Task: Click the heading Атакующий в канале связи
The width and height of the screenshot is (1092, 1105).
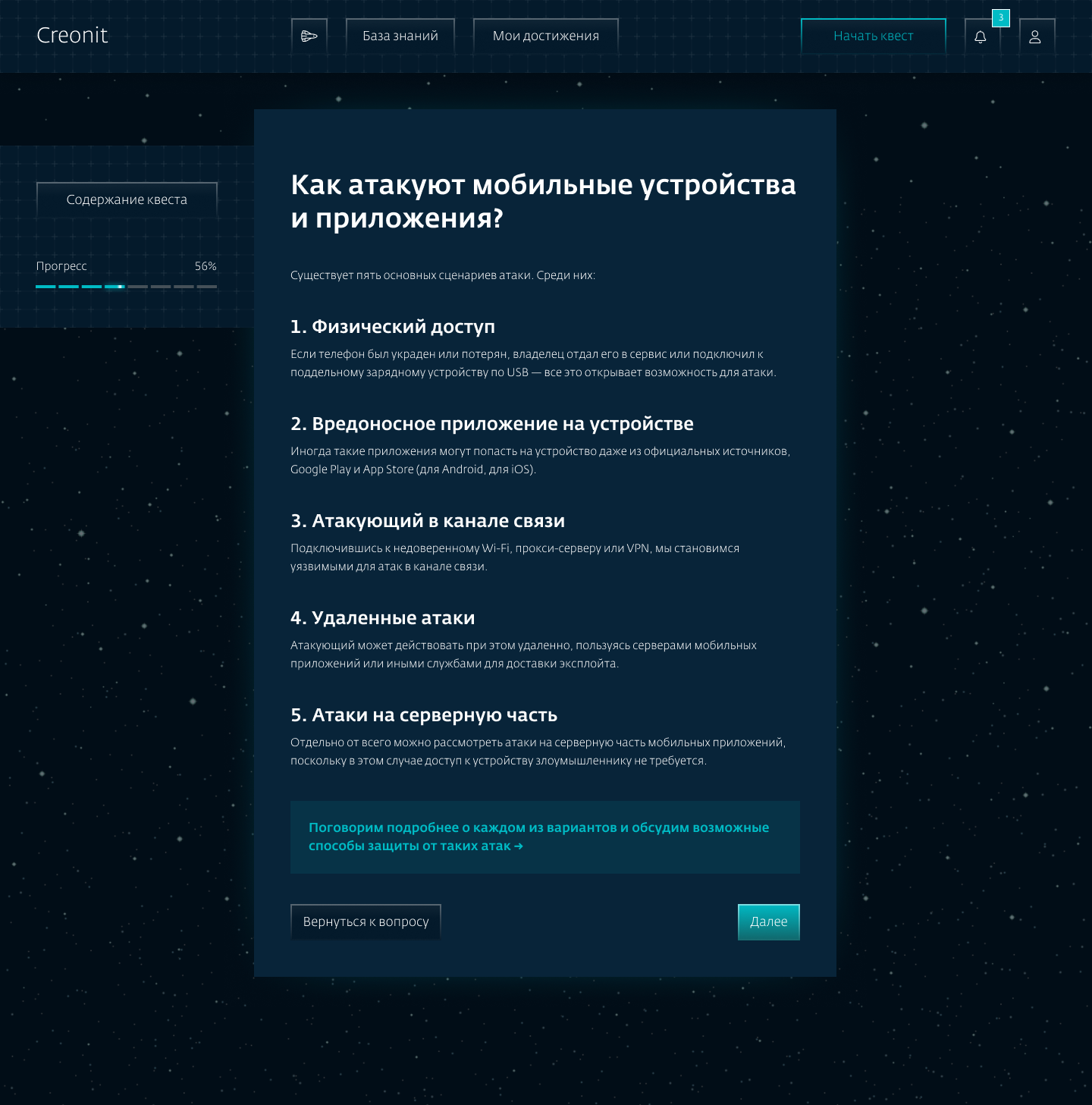Action: click(x=427, y=521)
